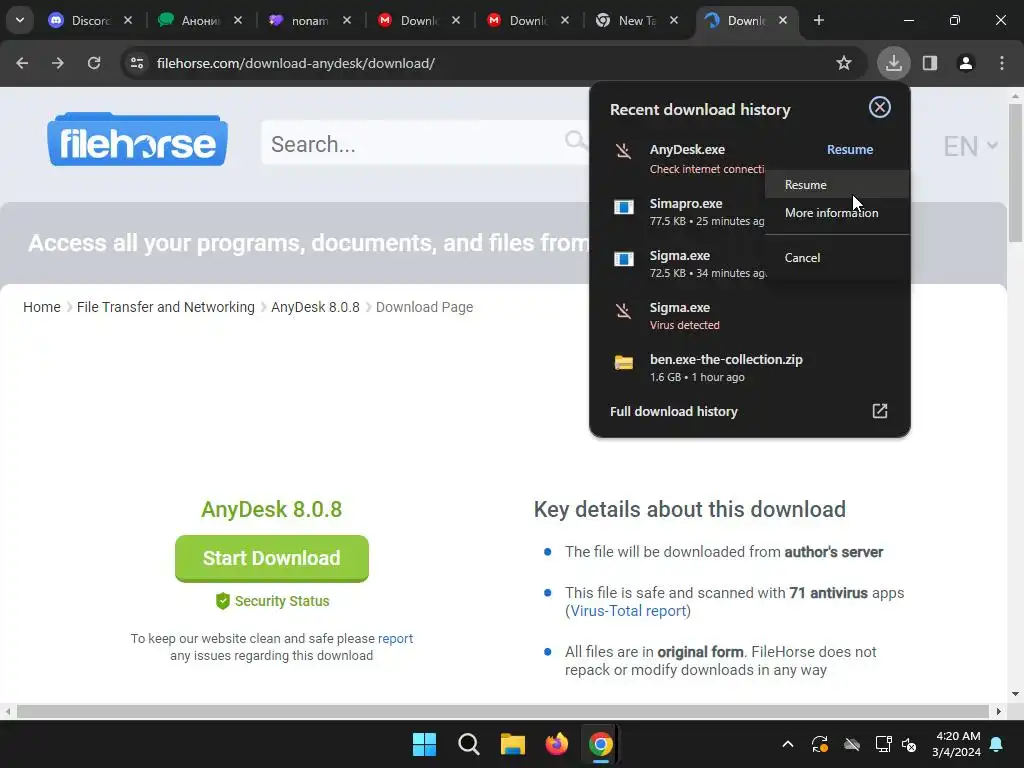The height and width of the screenshot is (768, 1024).
Task: Close the Discord tab
Action: [x=128, y=20]
